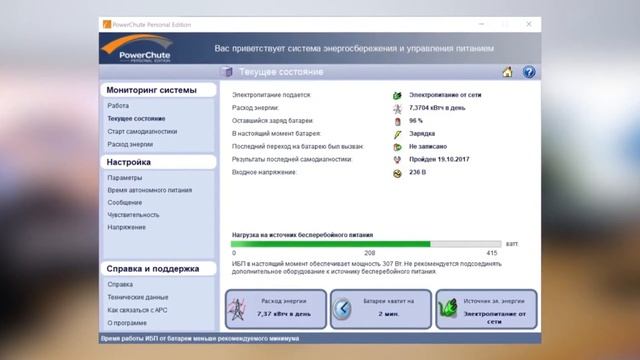Click the Не записано value
Viewport: 640px width, 360px height.
point(428,146)
